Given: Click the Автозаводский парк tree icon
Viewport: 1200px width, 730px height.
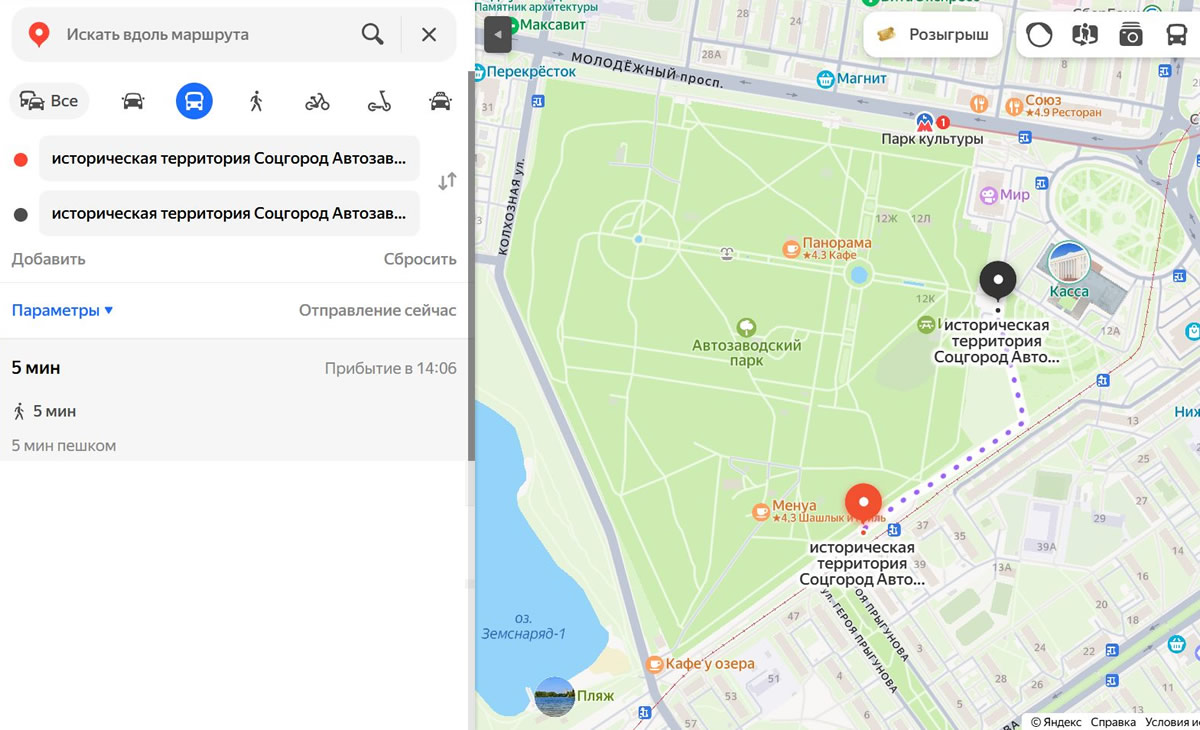Looking at the screenshot, I should coord(745,327).
